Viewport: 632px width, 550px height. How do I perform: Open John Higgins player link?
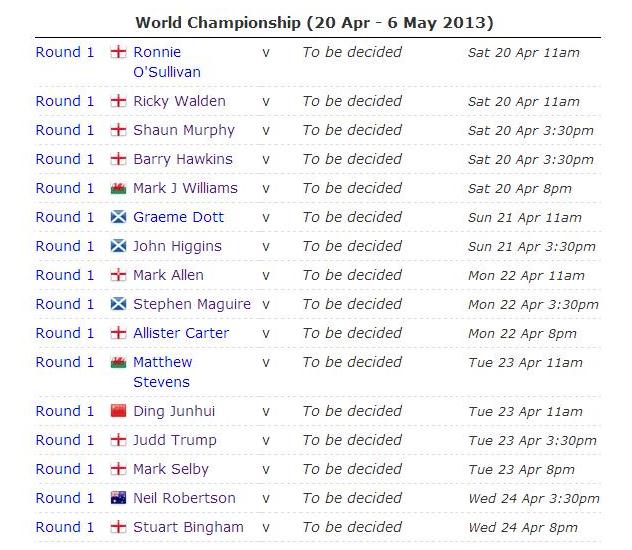click(x=177, y=246)
